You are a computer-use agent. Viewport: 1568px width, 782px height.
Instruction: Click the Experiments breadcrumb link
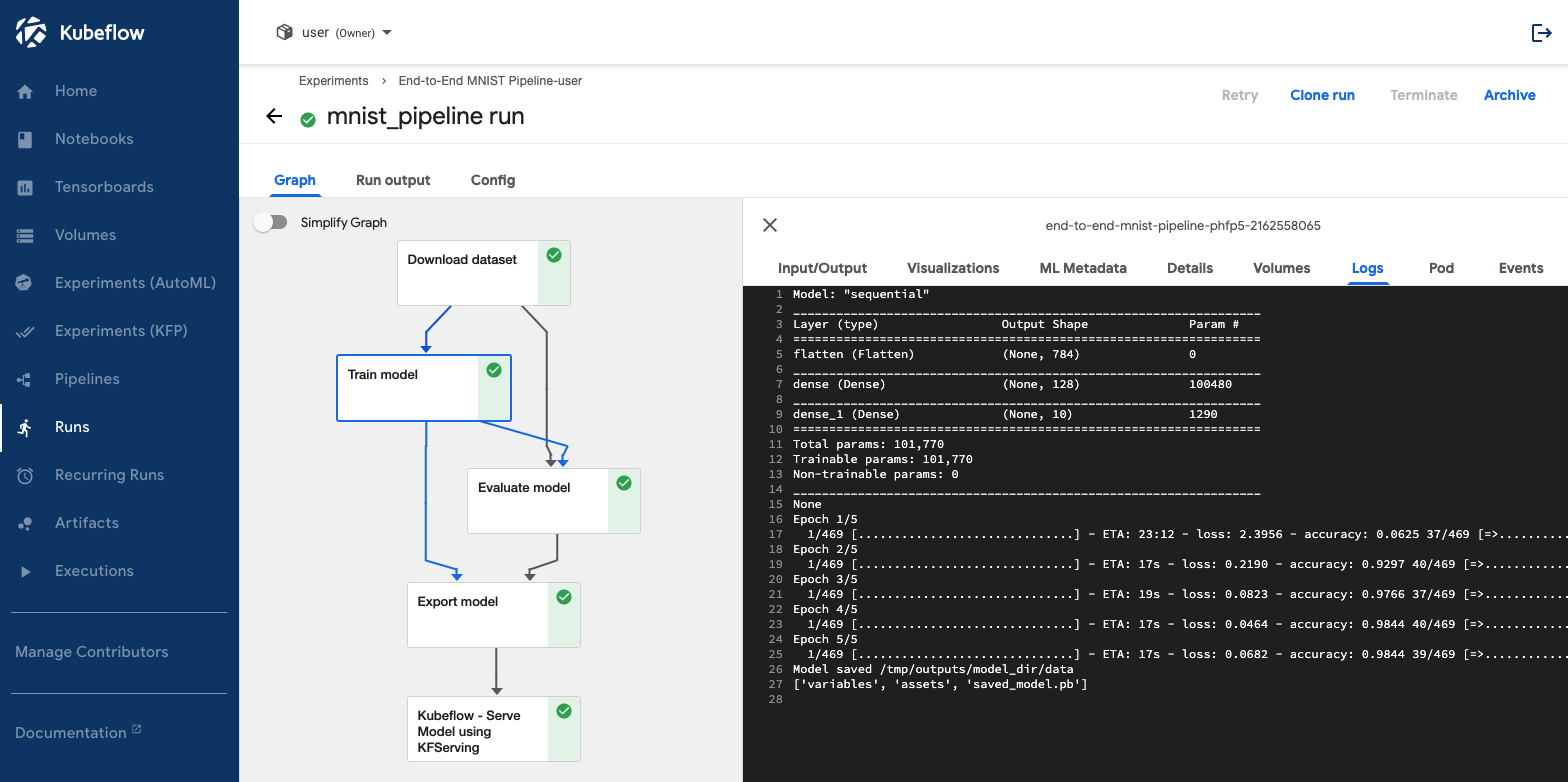[x=334, y=81]
